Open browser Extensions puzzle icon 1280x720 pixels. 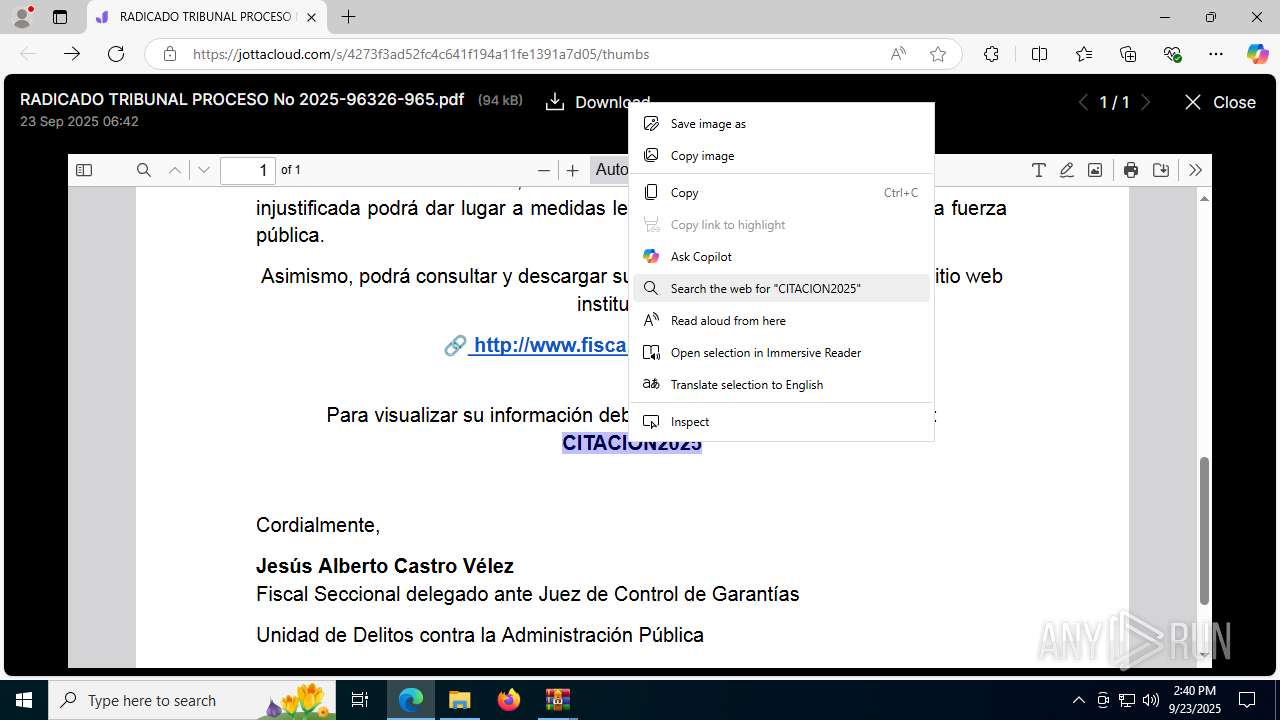point(991,54)
